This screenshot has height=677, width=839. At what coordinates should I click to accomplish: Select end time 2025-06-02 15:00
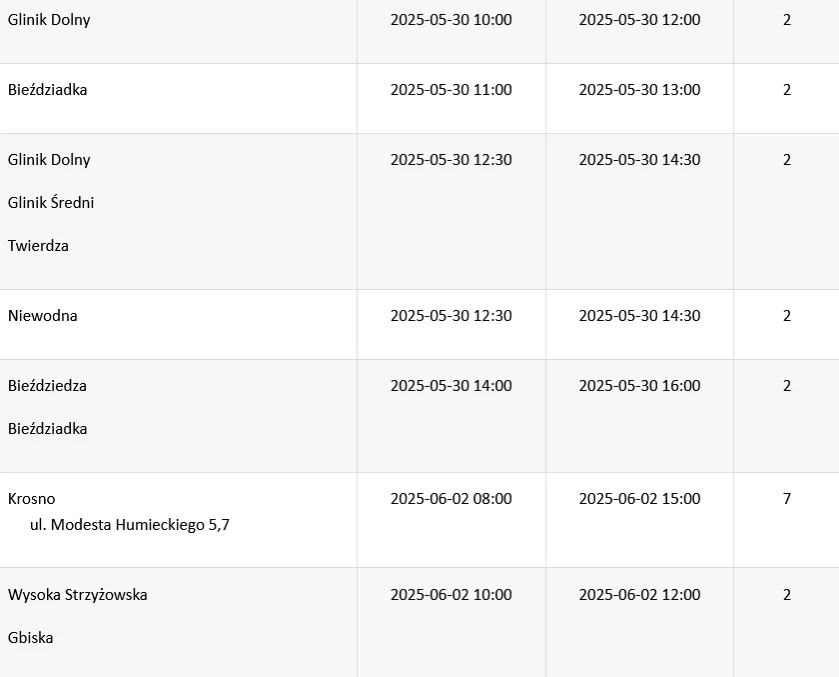coord(639,499)
